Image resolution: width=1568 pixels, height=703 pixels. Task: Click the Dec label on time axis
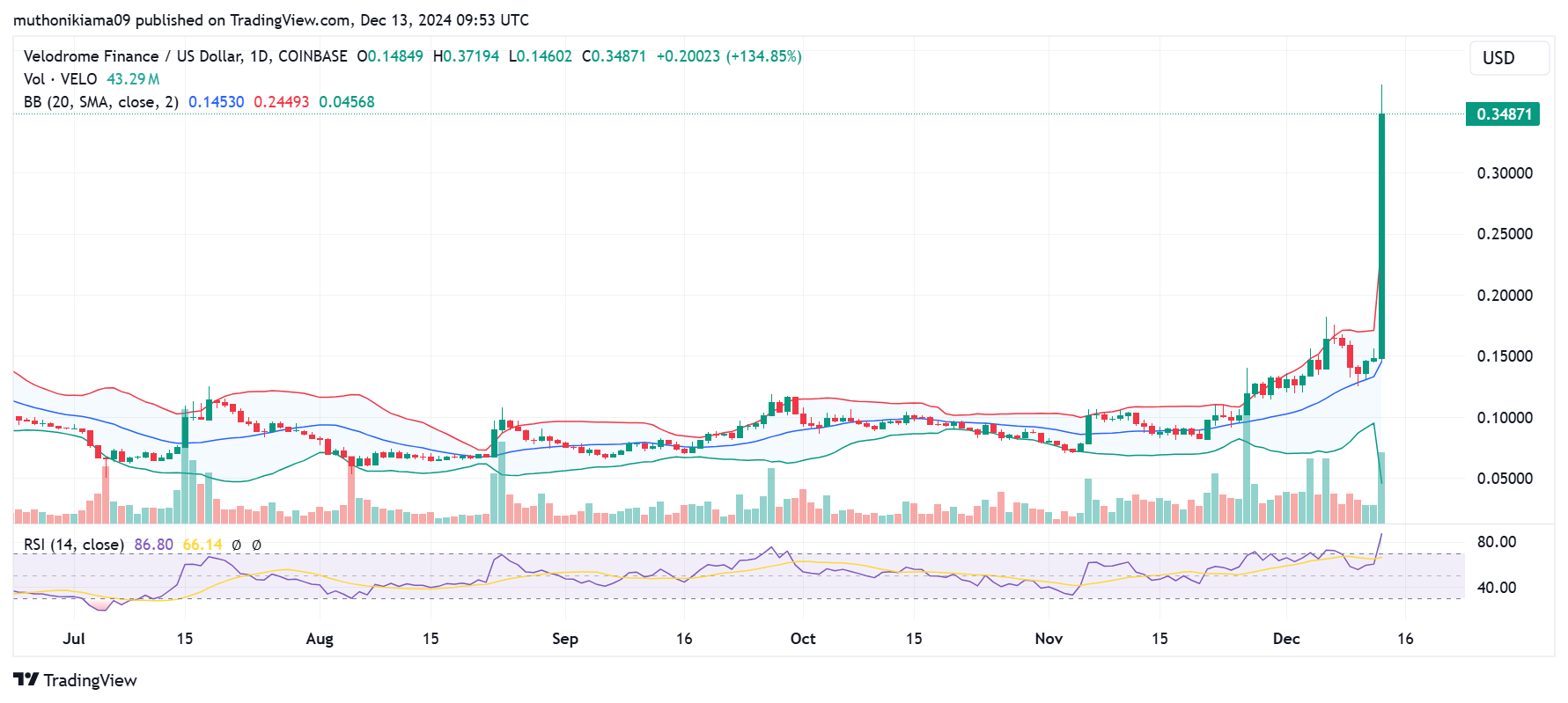1285,639
